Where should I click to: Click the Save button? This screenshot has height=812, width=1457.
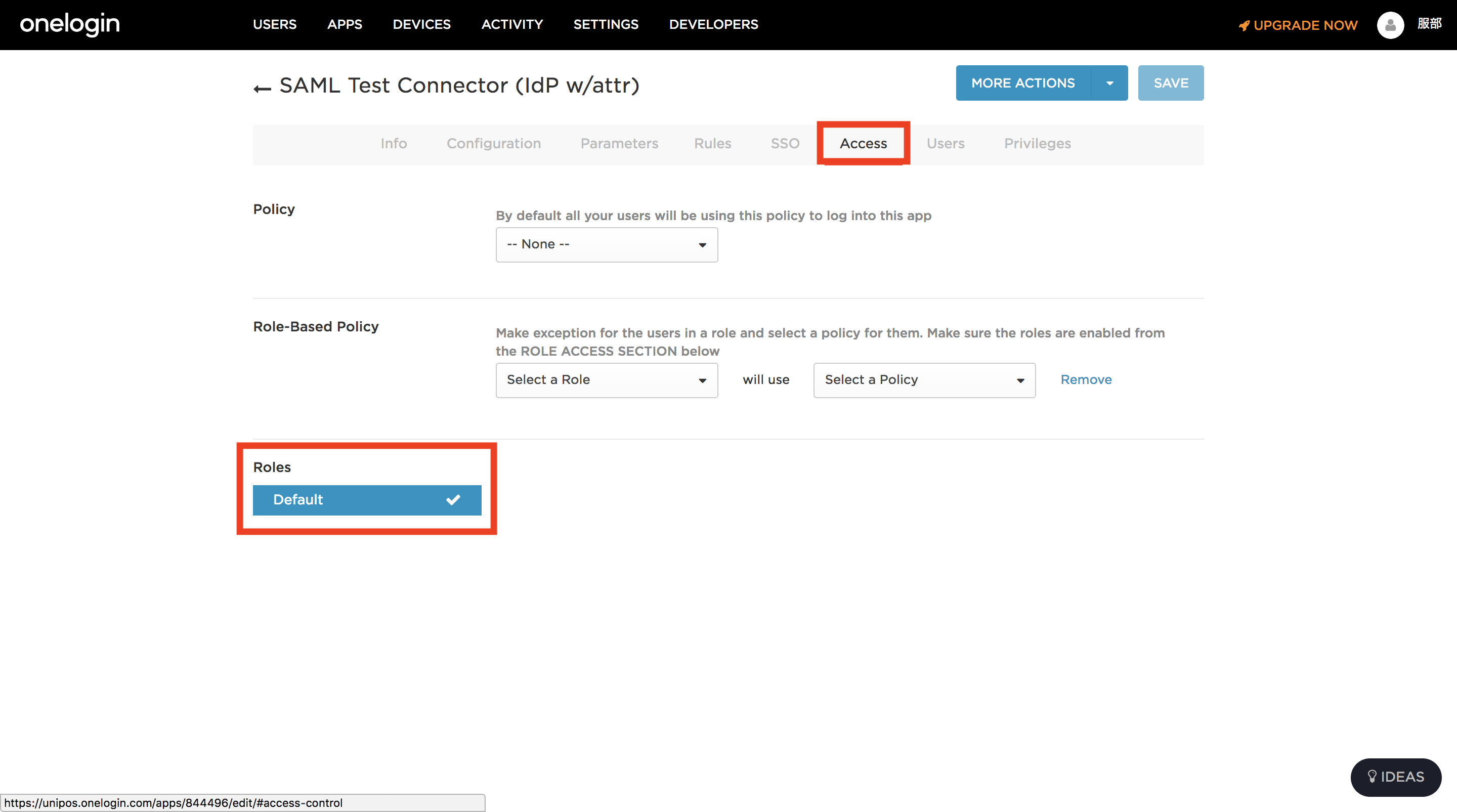click(x=1170, y=83)
